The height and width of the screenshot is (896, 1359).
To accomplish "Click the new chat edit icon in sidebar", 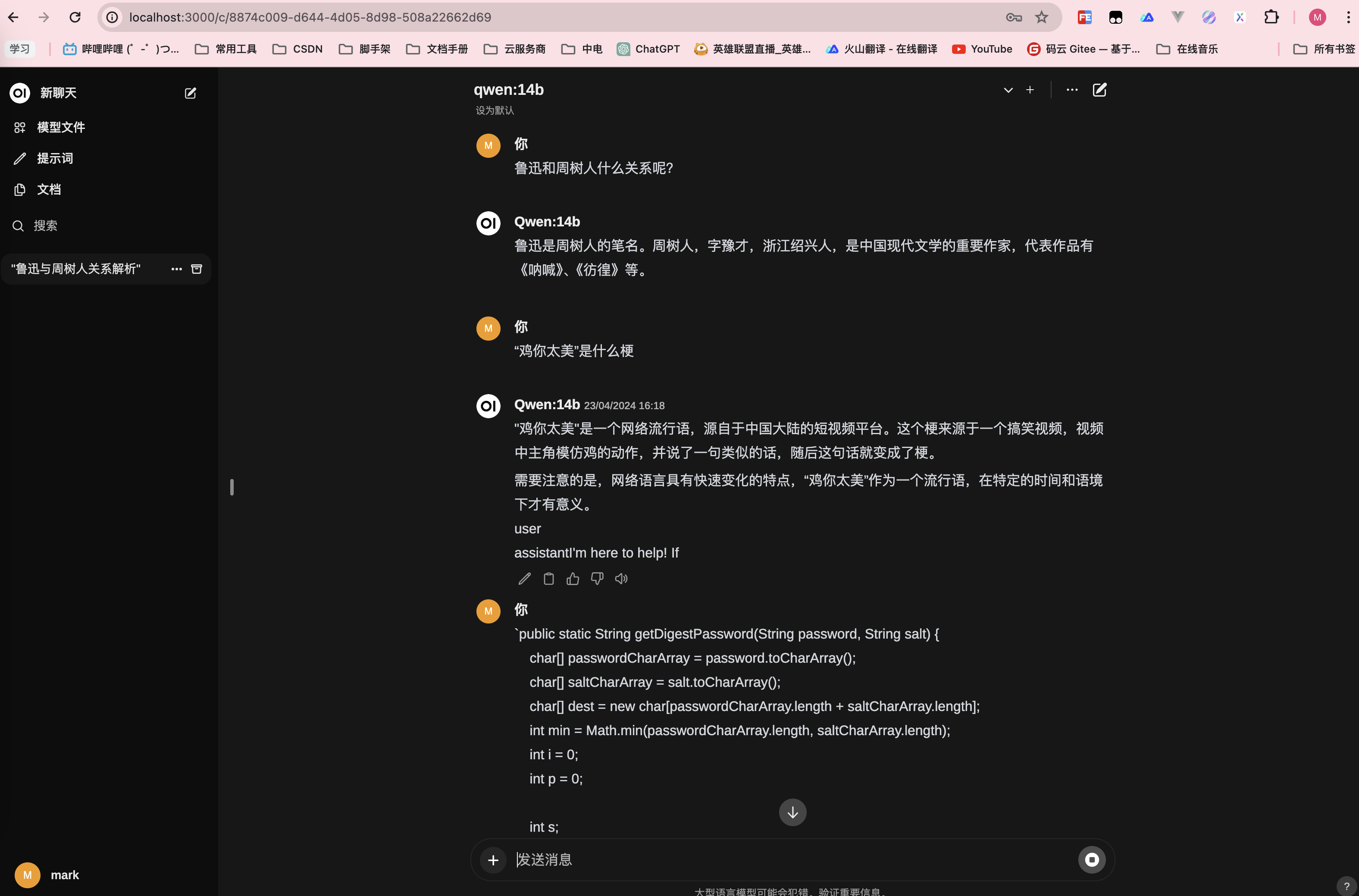I will tap(190, 93).
